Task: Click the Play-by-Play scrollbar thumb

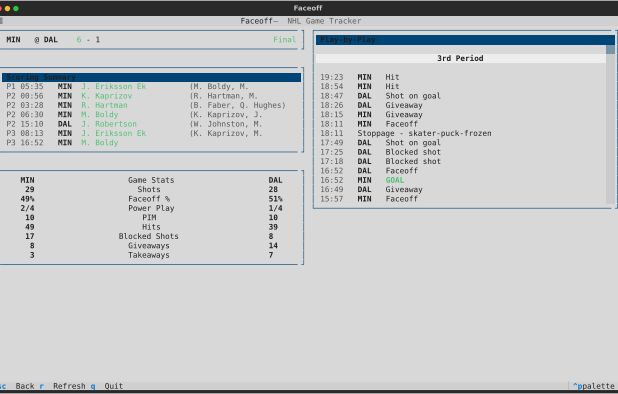Action: pos(611,50)
